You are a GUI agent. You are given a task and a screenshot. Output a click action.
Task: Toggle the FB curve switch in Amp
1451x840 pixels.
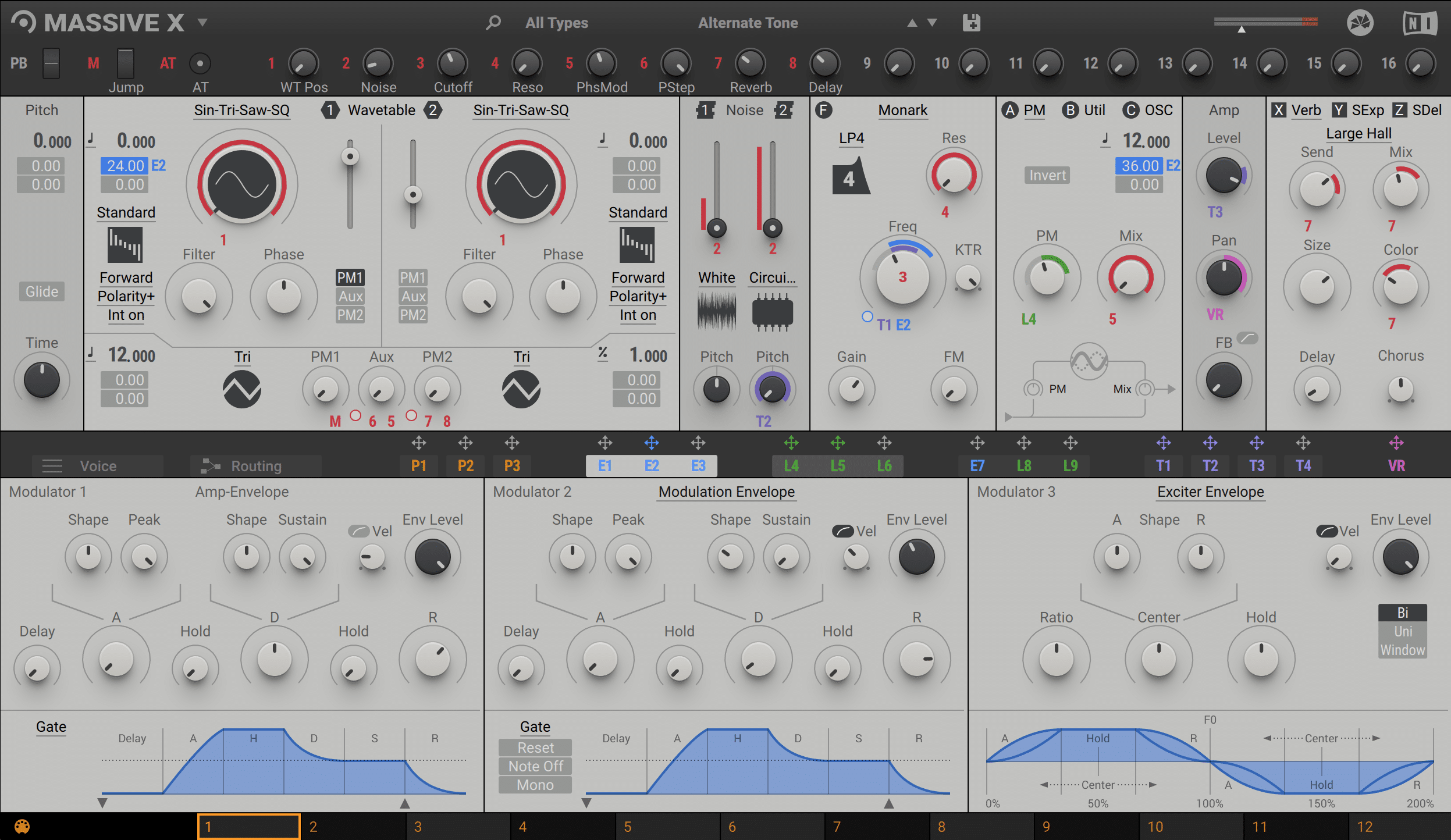pos(1247,338)
